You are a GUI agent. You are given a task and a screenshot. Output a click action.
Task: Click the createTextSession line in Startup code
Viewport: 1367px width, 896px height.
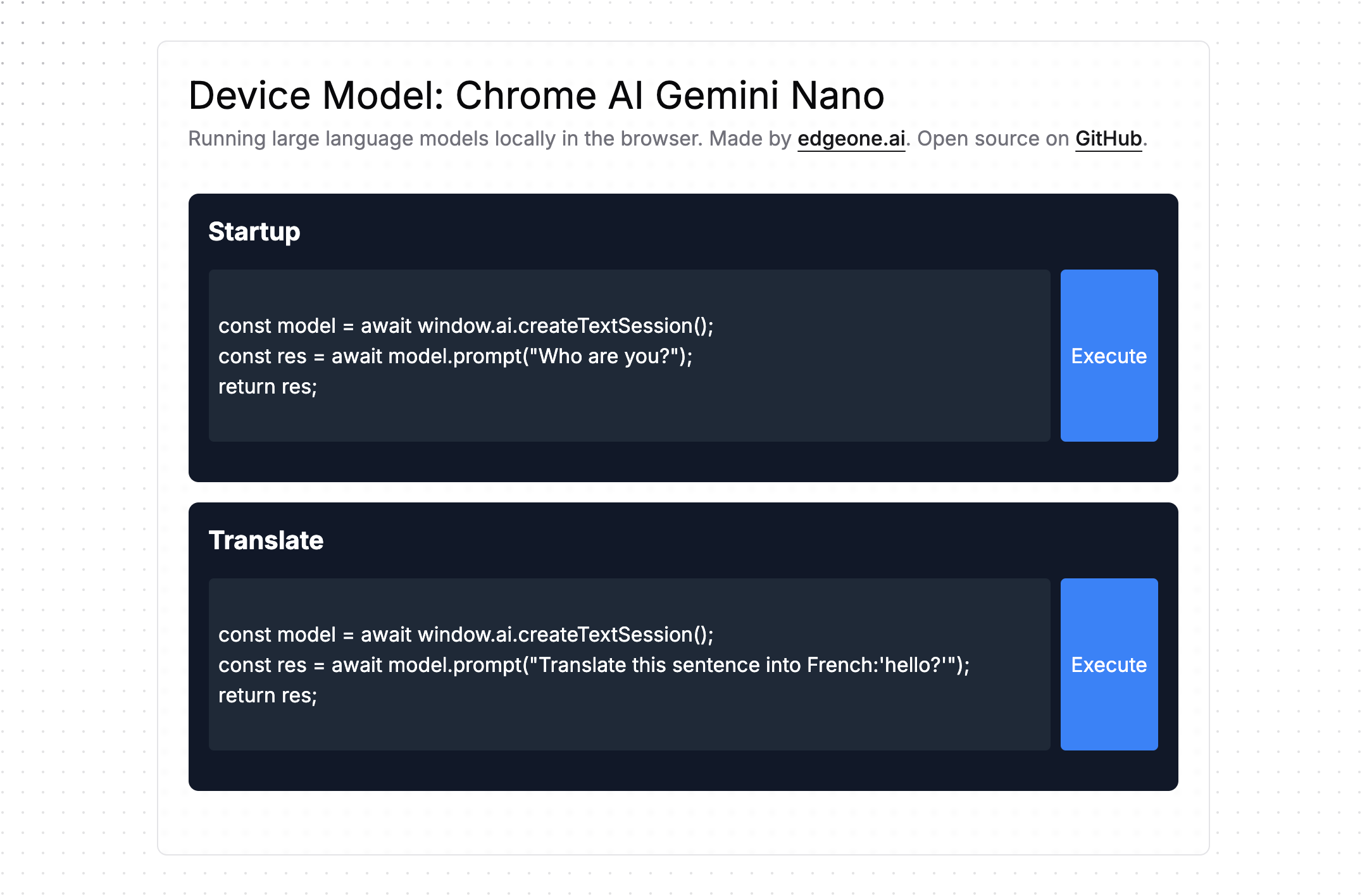tap(466, 326)
